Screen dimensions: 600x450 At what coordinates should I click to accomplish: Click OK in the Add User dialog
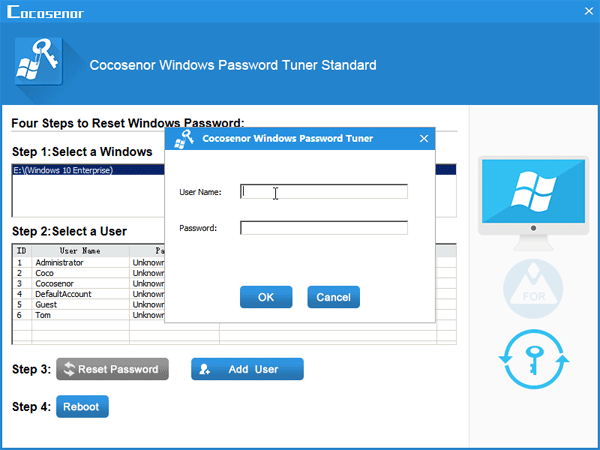[x=266, y=297]
